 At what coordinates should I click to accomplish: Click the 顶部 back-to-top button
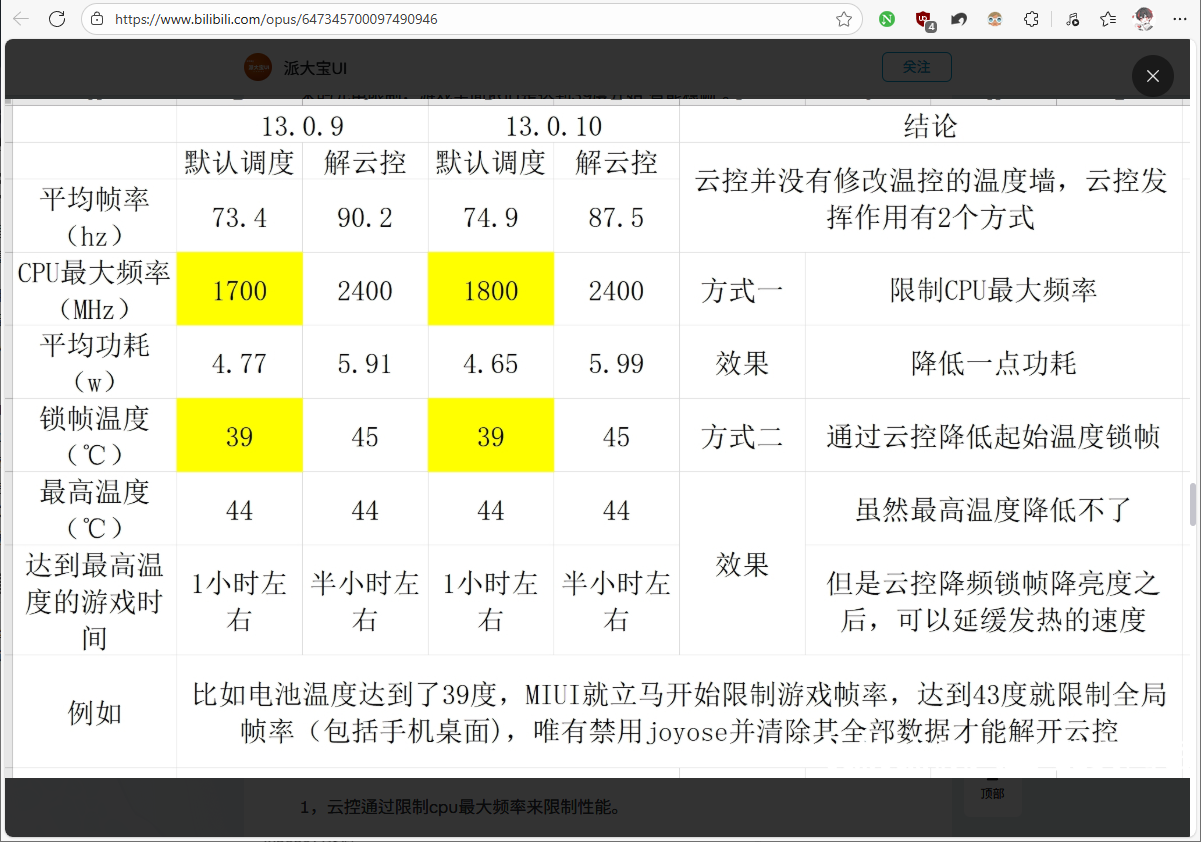(x=992, y=793)
